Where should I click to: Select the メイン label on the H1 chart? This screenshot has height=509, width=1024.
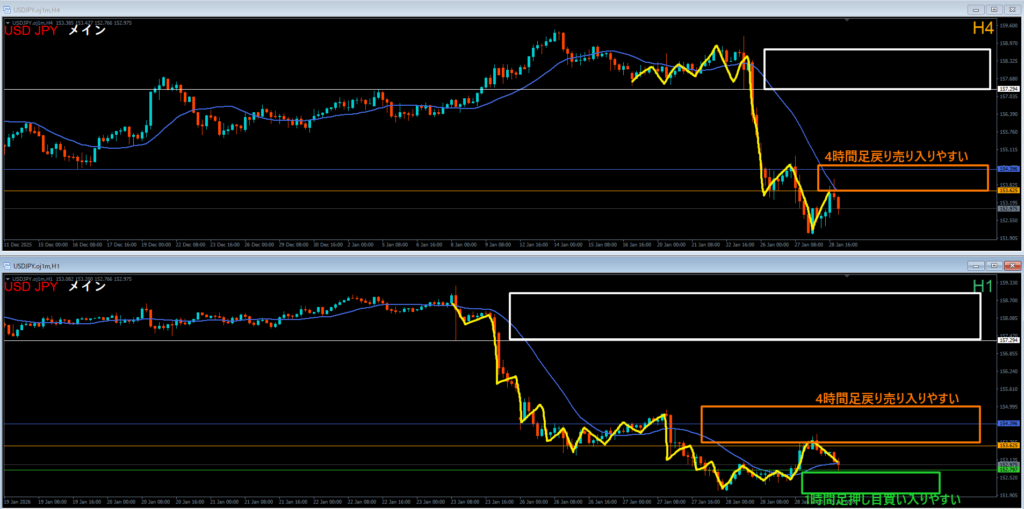click(87, 287)
